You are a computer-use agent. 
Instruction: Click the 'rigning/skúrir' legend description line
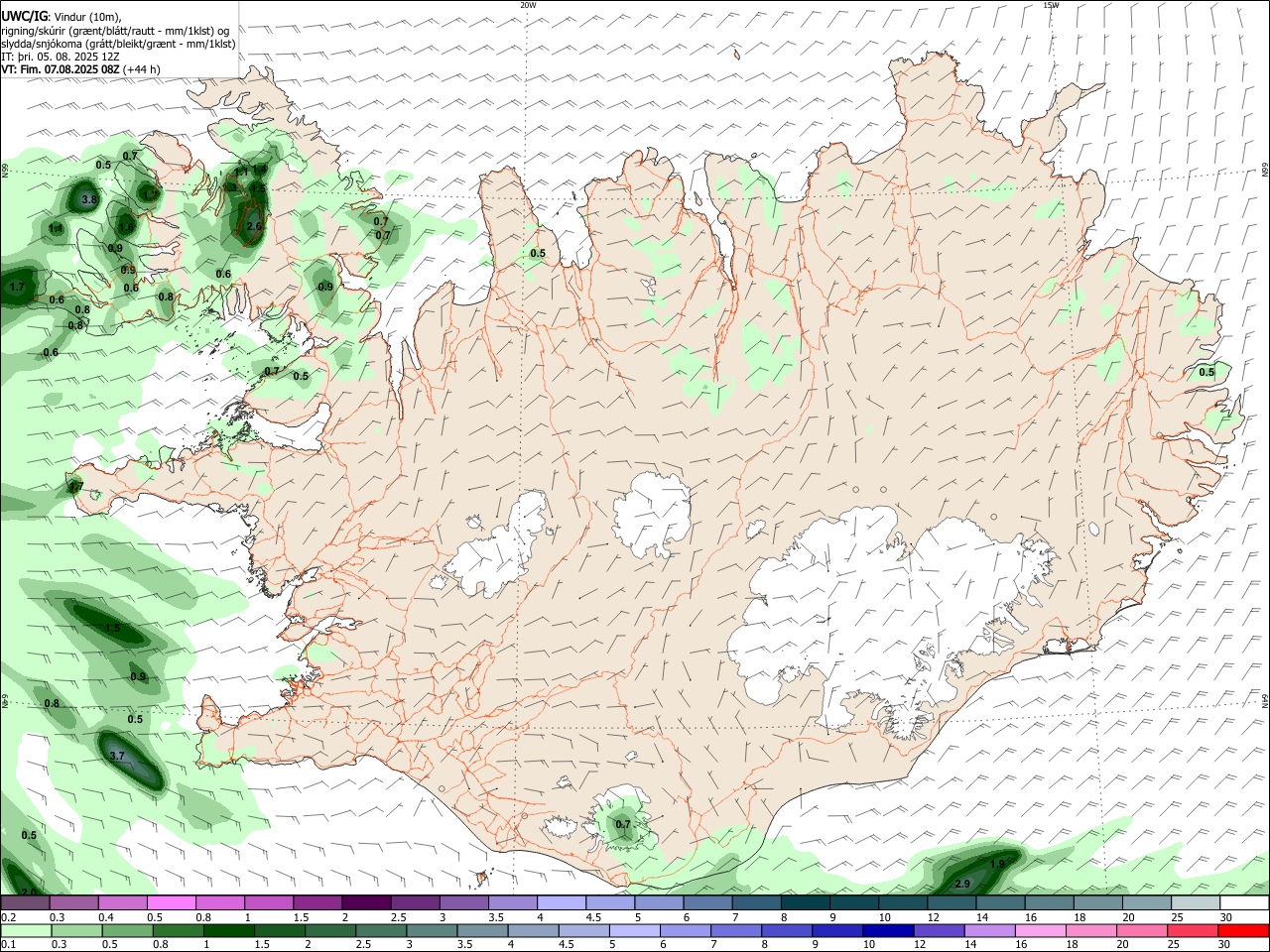coord(115,31)
